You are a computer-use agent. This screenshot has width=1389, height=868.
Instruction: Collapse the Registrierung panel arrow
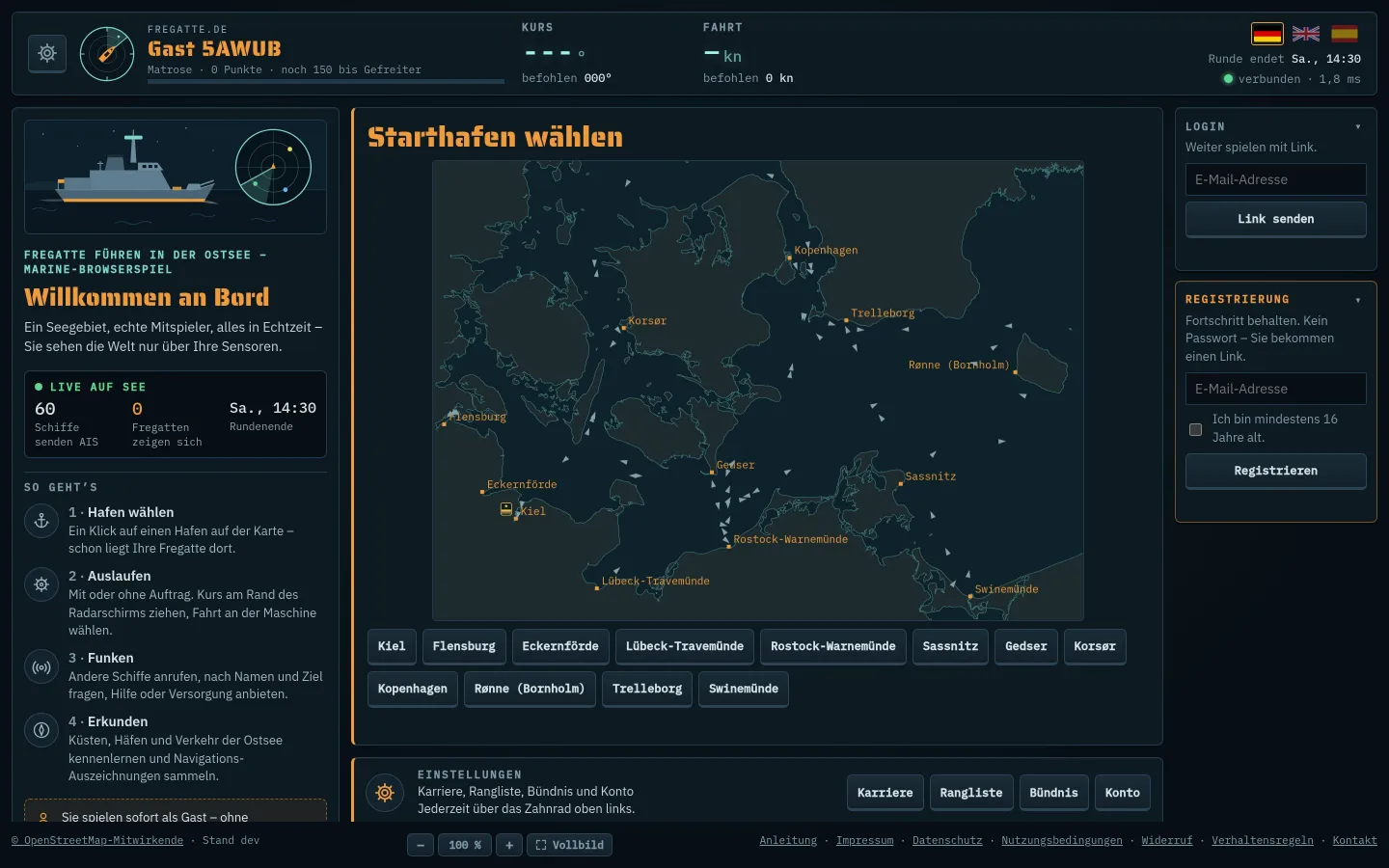[1358, 300]
